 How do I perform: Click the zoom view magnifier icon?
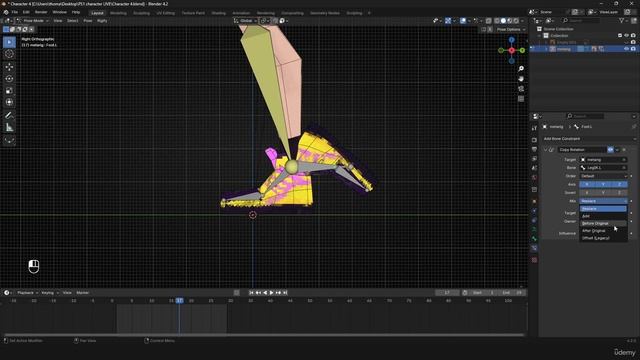[x=521, y=69]
